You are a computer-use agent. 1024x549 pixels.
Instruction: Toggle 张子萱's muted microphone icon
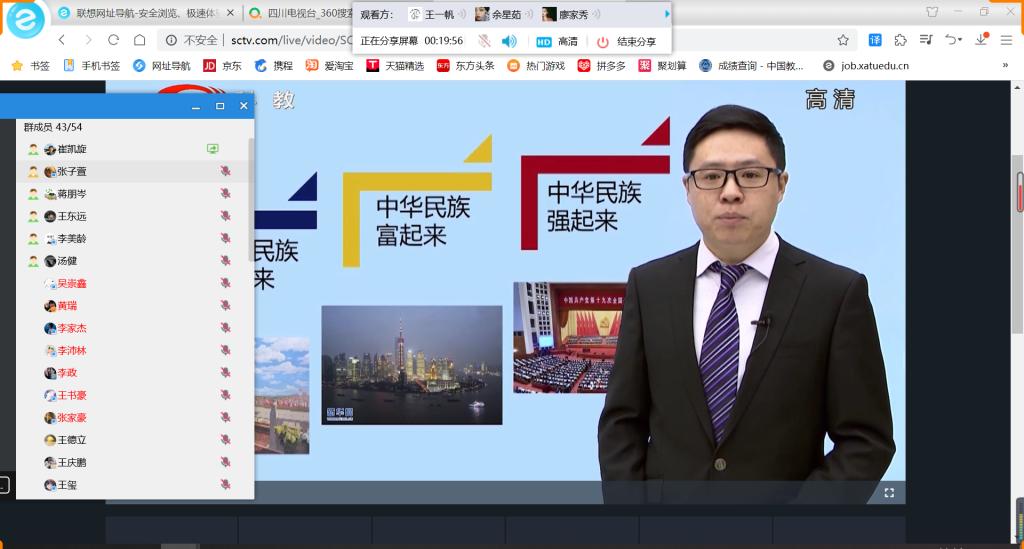[225, 171]
